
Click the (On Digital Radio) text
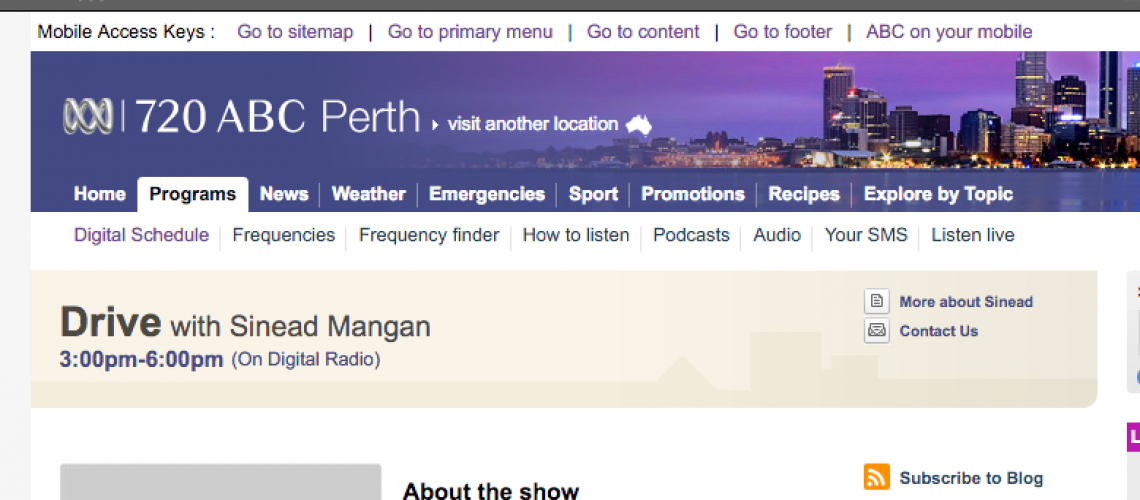306,360
